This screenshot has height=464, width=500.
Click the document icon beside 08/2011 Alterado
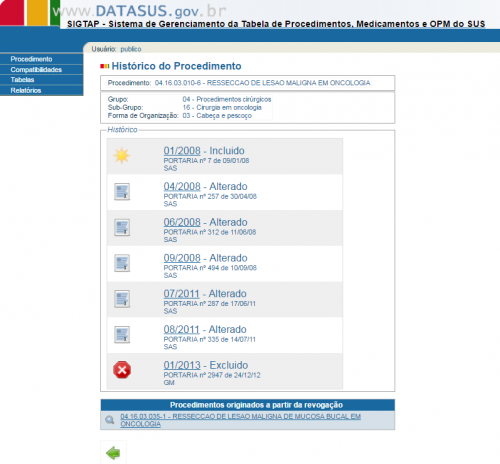tap(122, 334)
